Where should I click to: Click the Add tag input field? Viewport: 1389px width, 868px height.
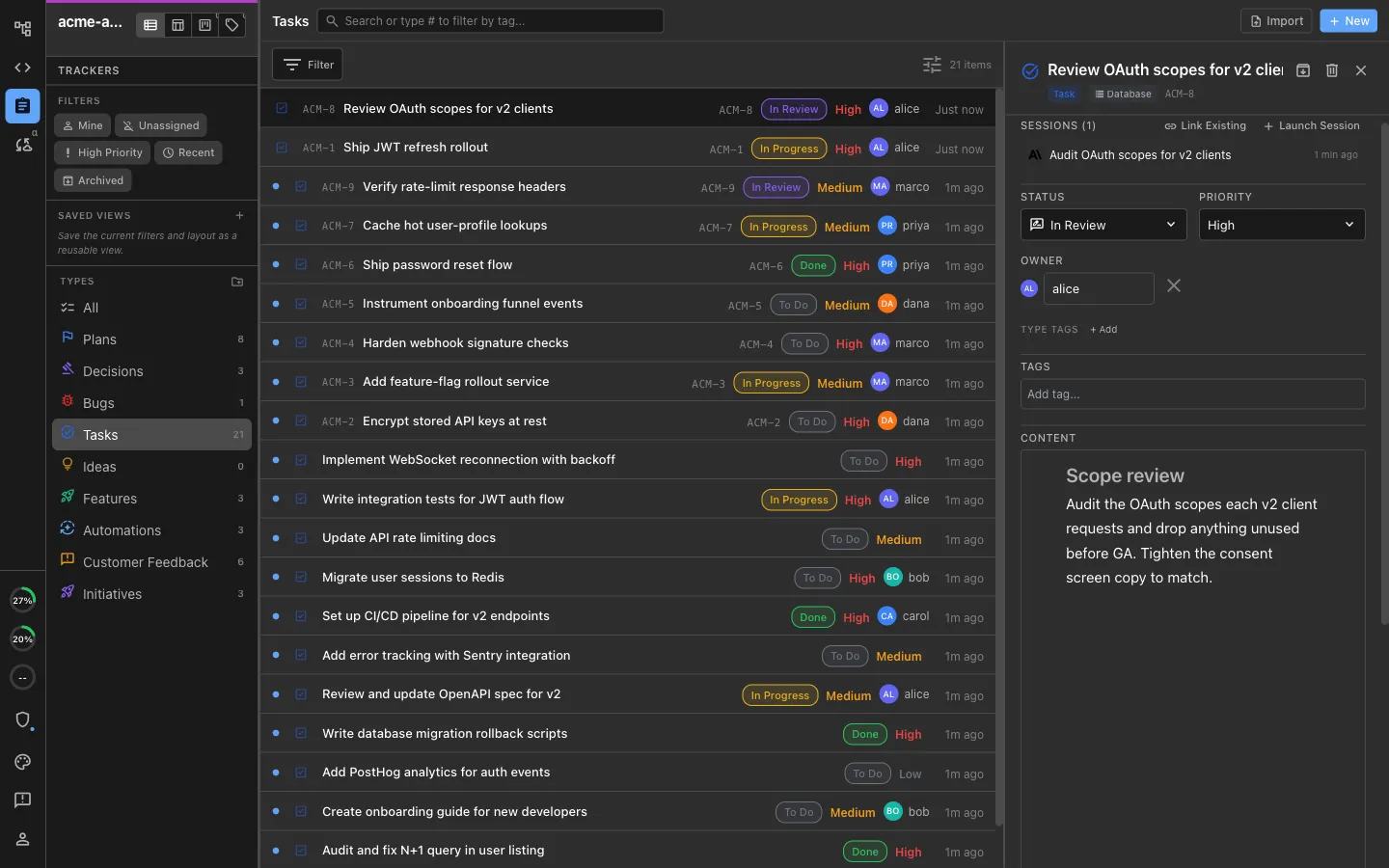click(1193, 393)
